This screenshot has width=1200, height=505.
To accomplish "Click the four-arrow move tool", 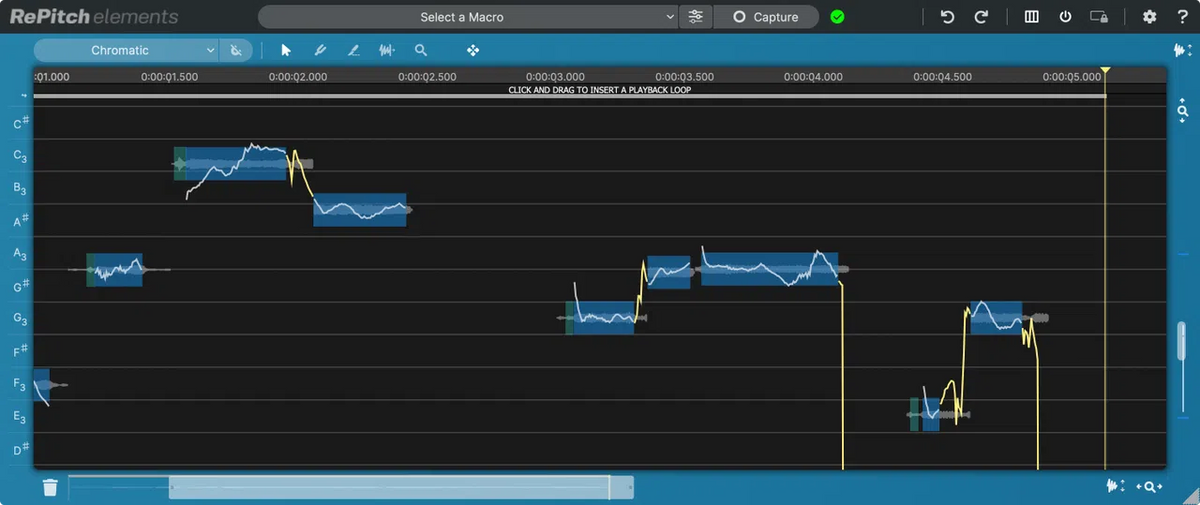I will click(473, 50).
